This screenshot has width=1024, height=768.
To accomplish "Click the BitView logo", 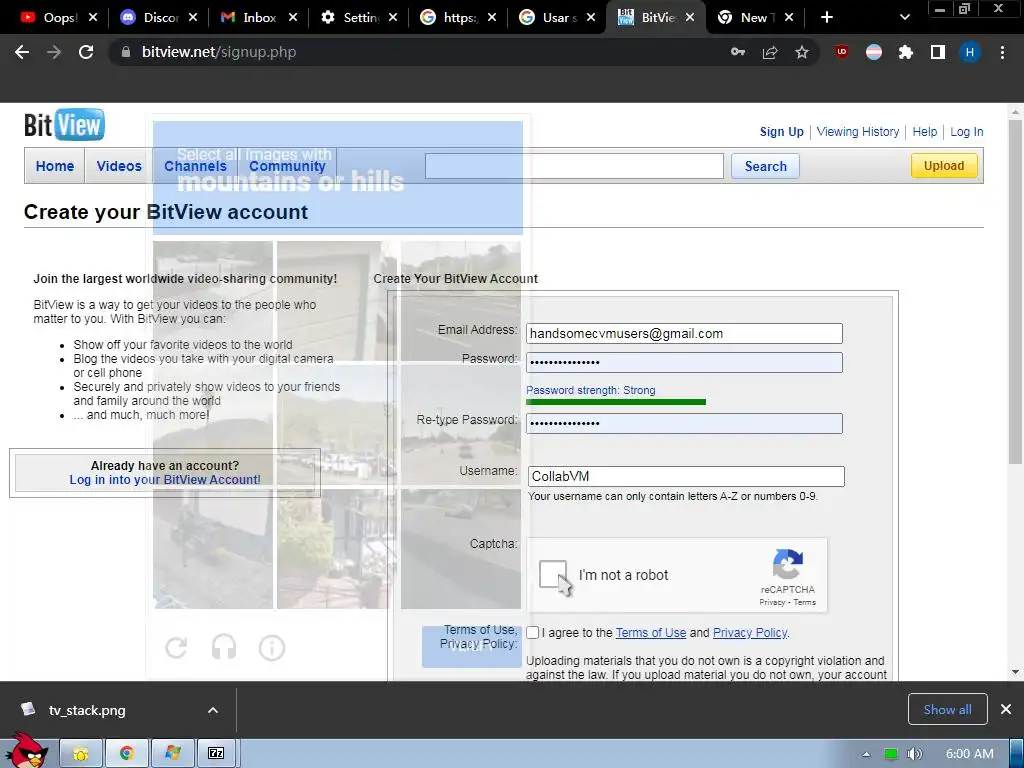I will click(64, 125).
